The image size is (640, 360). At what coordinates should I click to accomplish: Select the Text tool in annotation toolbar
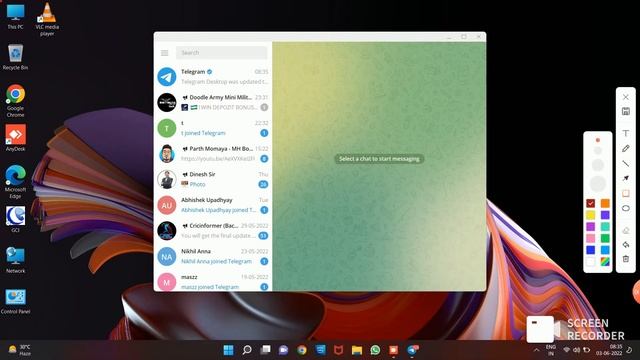point(626,133)
